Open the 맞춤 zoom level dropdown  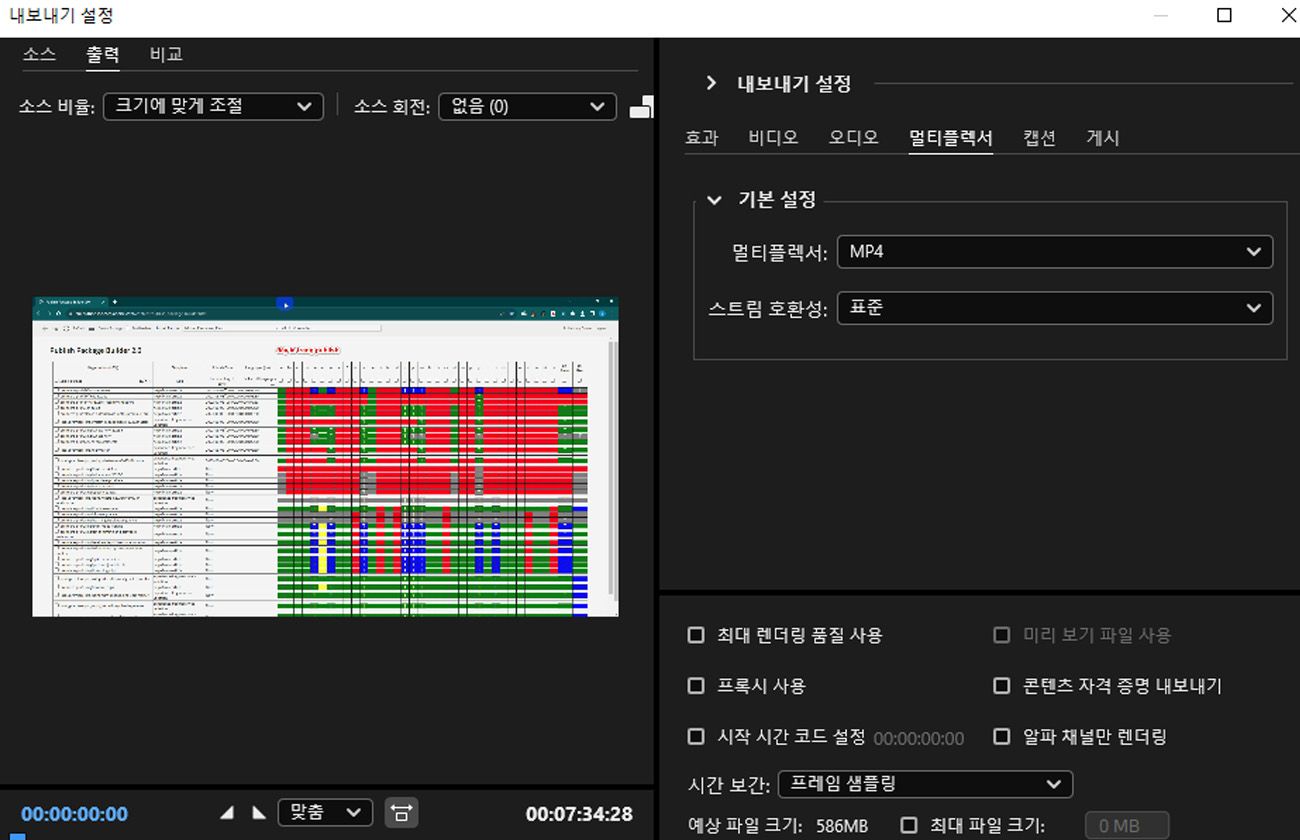[324, 812]
